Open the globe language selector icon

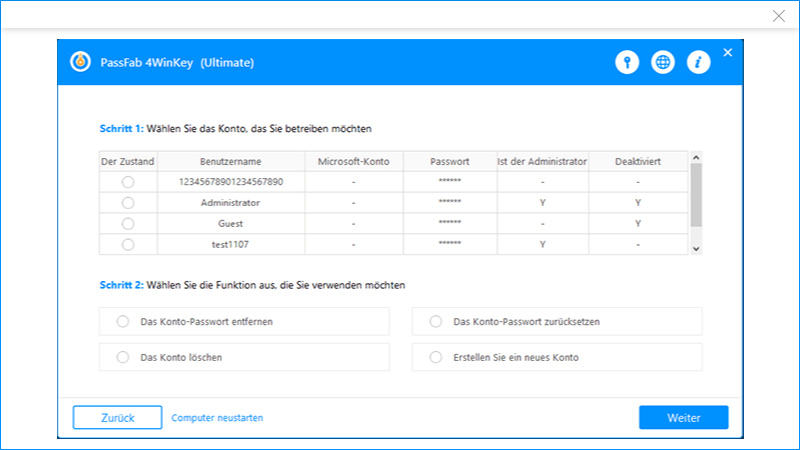point(662,62)
